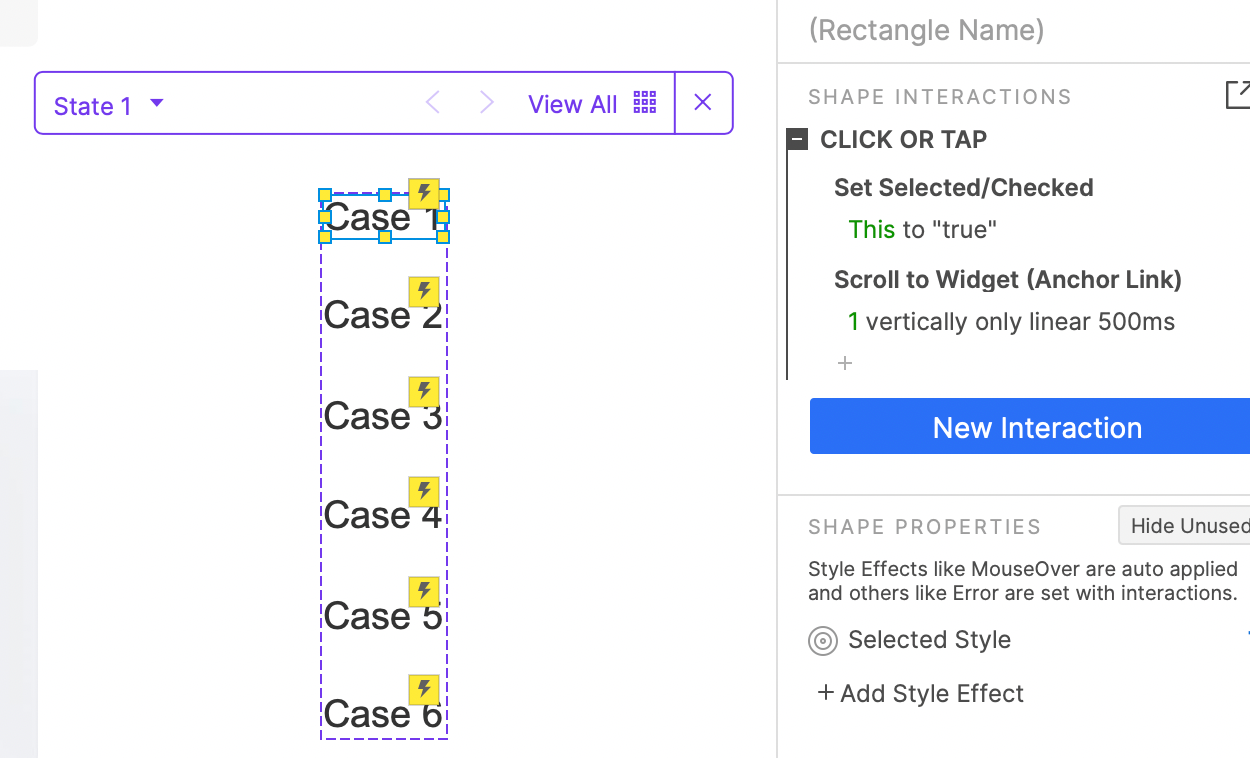Close the dynamic panel state editor
Image resolution: width=1250 pixels, height=758 pixels.
[703, 103]
